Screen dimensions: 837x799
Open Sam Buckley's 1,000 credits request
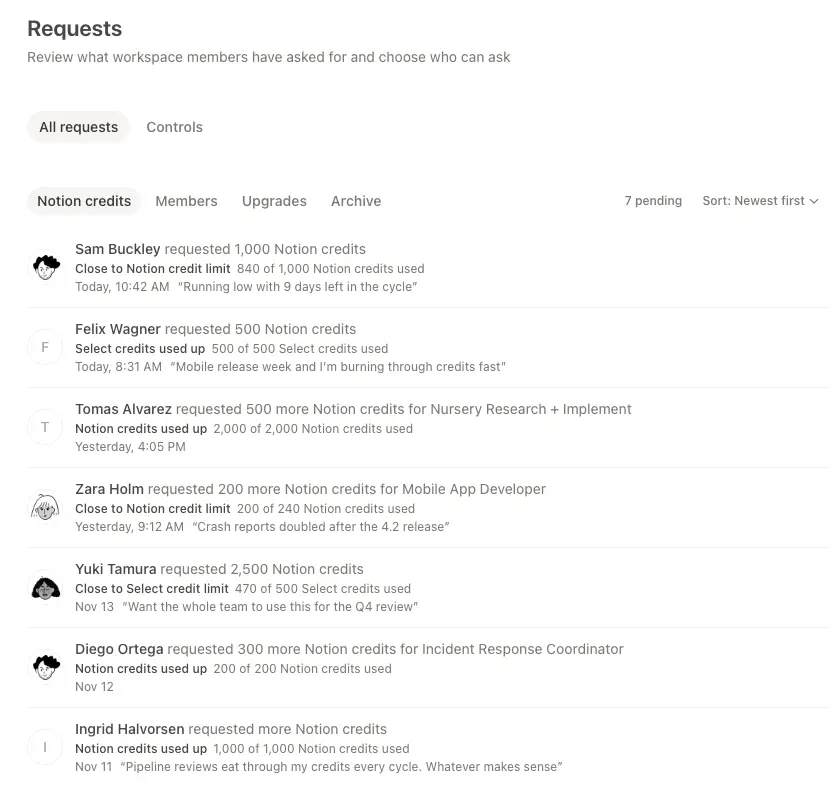click(428, 267)
